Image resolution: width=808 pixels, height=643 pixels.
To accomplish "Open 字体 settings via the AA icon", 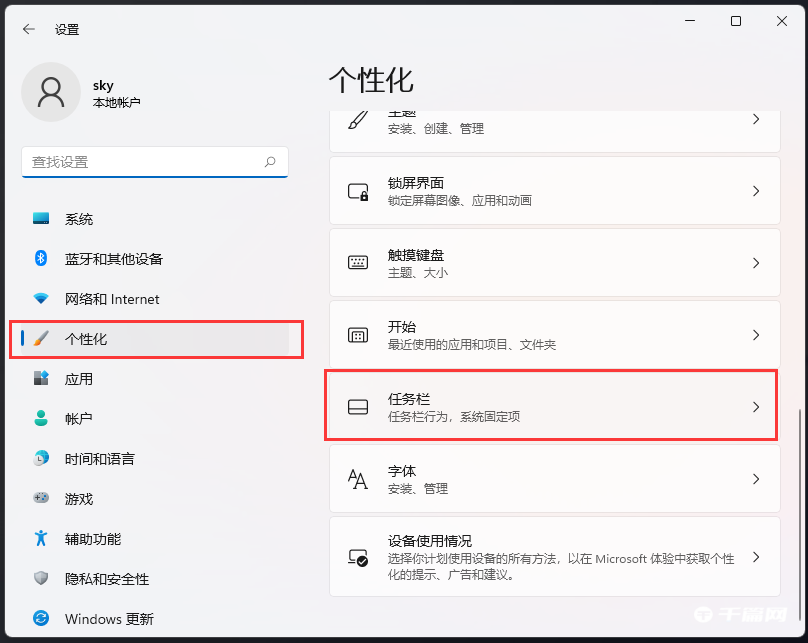I will [x=357, y=479].
